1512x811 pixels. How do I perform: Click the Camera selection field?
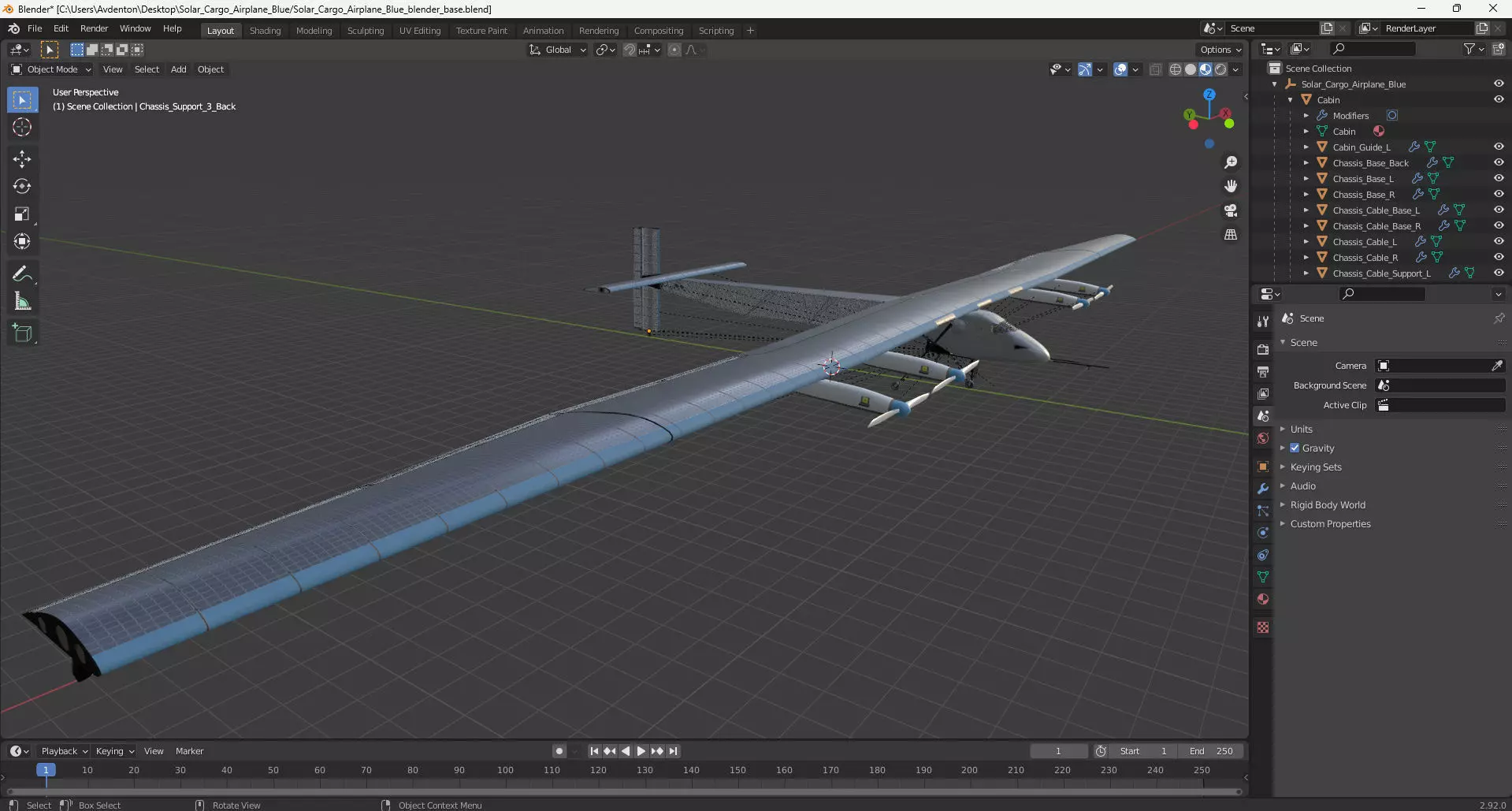click(x=1439, y=366)
